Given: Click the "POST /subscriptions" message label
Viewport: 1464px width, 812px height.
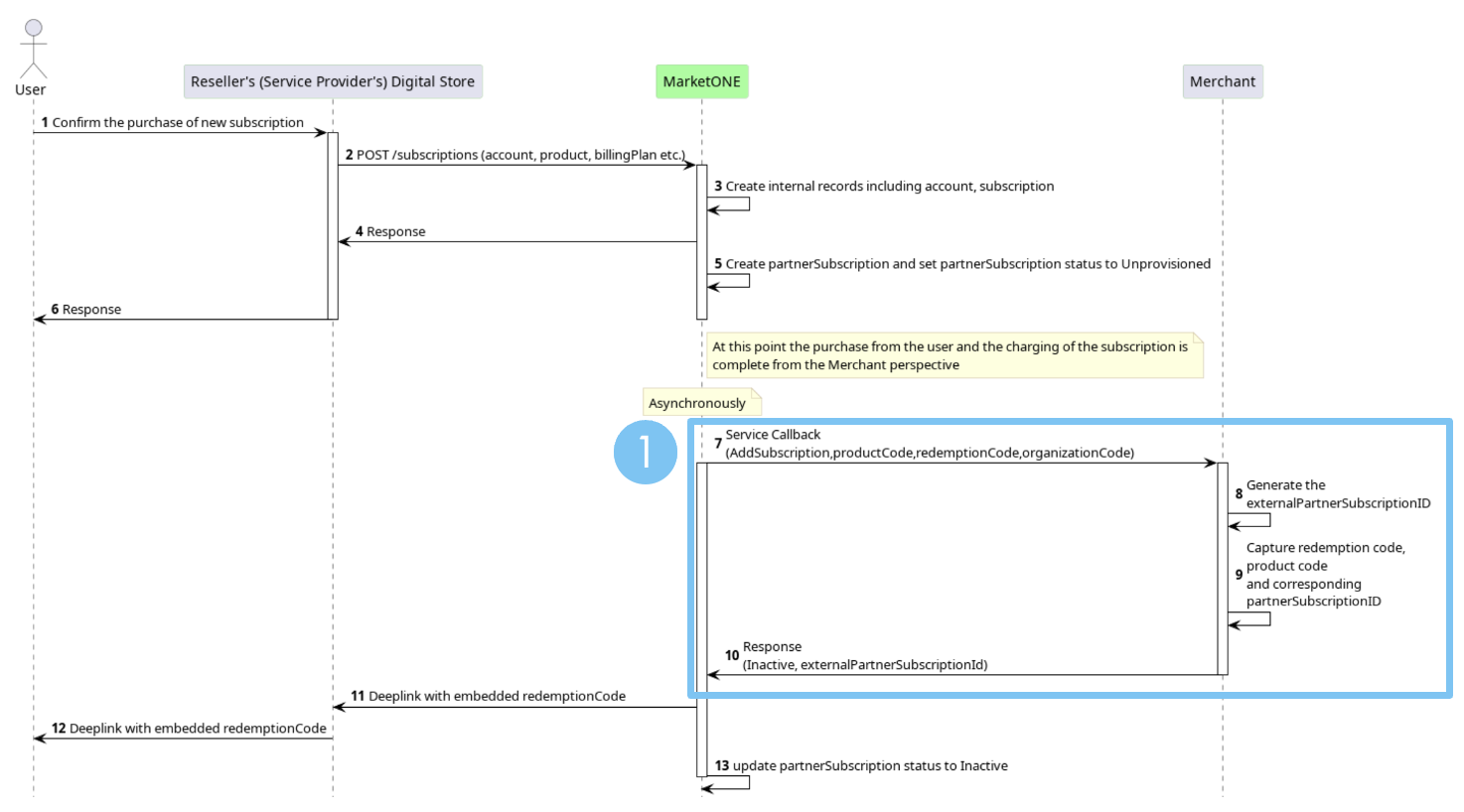Looking at the screenshot, I should (x=520, y=155).
